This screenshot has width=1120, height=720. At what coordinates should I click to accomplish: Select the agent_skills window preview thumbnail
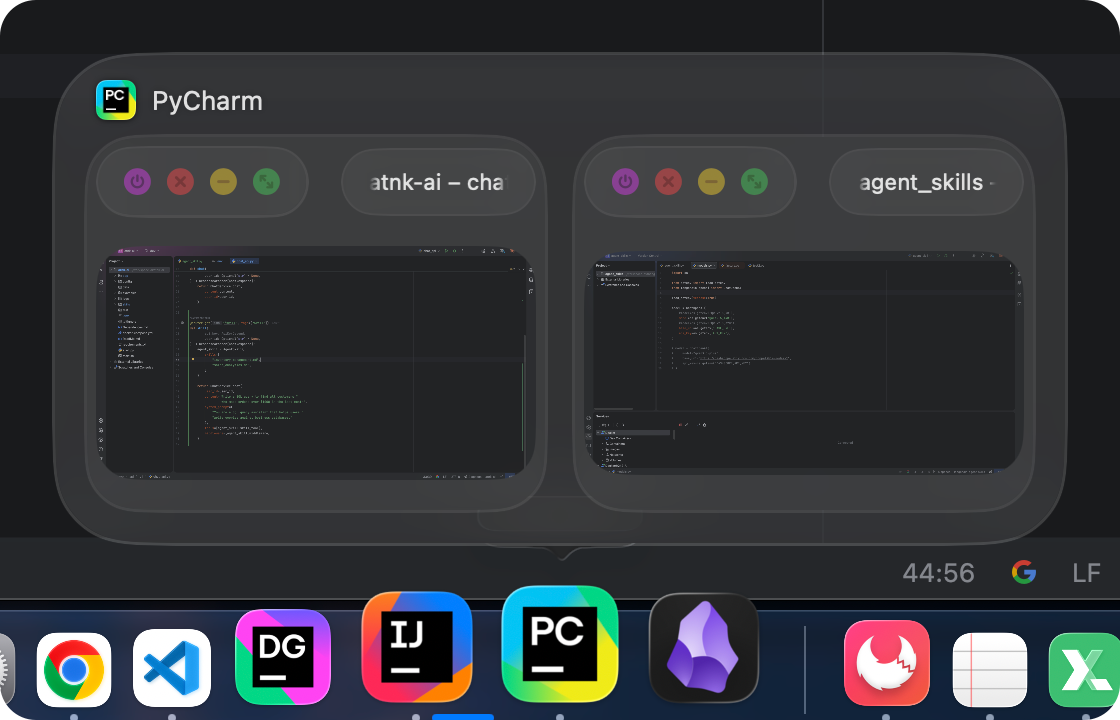click(x=804, y=360)
